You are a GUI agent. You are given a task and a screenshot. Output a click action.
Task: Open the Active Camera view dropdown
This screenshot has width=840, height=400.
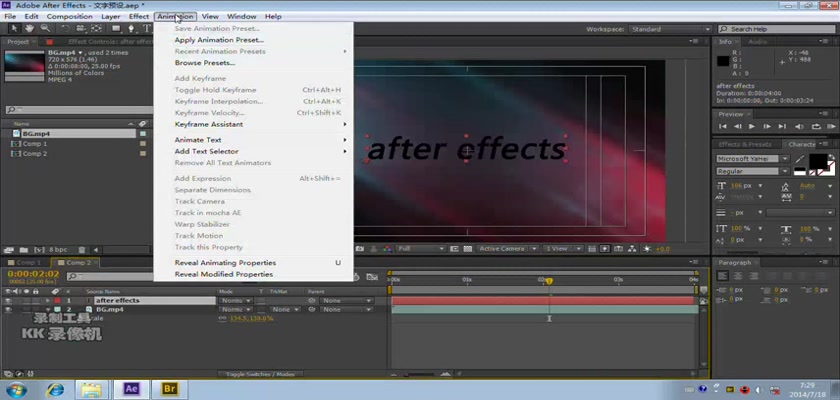tap(507, 249)
